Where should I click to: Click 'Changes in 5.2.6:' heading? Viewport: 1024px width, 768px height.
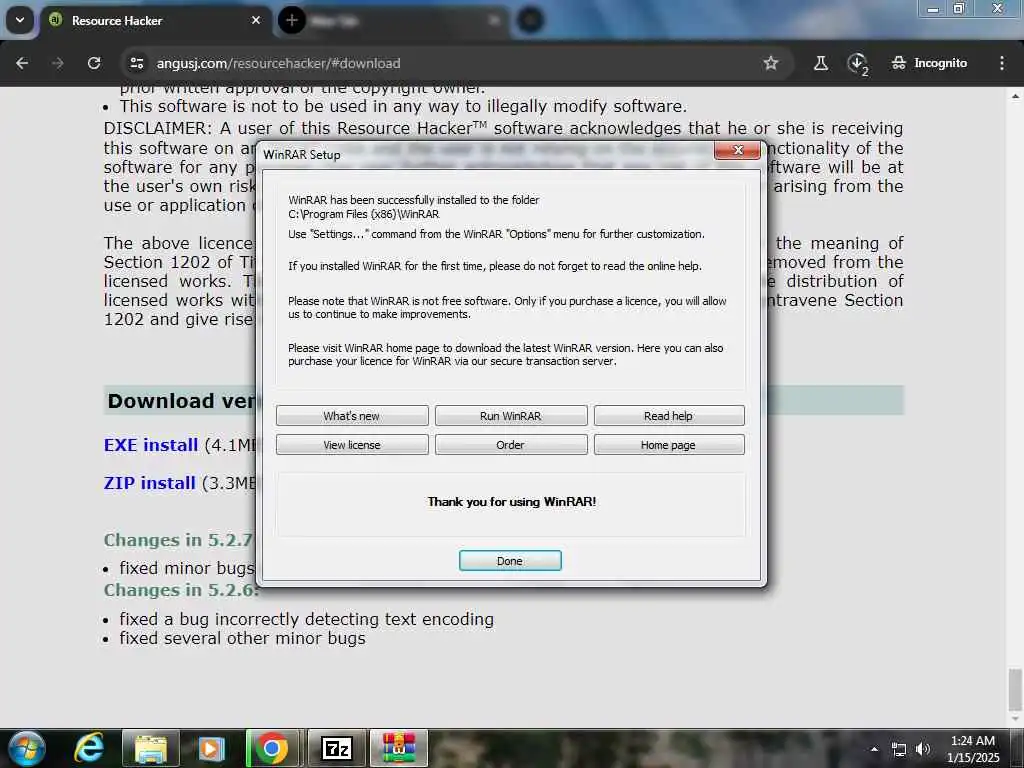[181, 590]
